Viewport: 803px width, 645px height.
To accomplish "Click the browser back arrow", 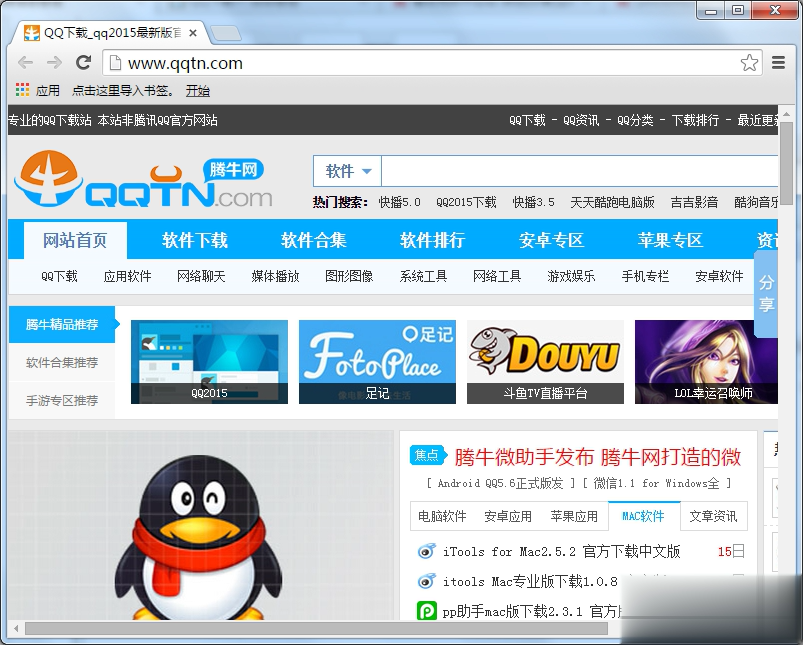I will pyautogui.click(x=25, y=63).
